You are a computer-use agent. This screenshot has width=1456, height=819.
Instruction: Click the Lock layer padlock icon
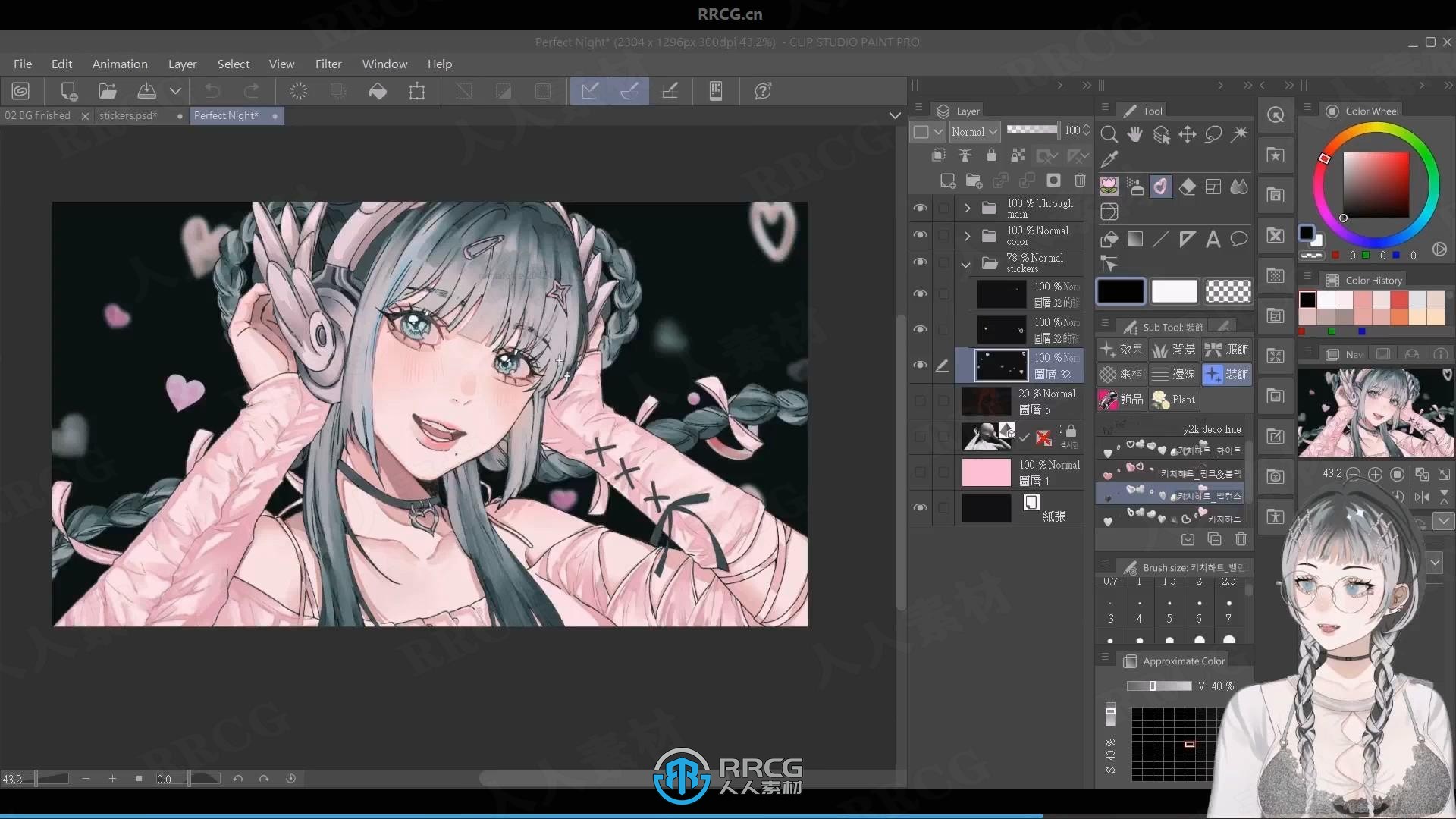[x=991, y=155]
